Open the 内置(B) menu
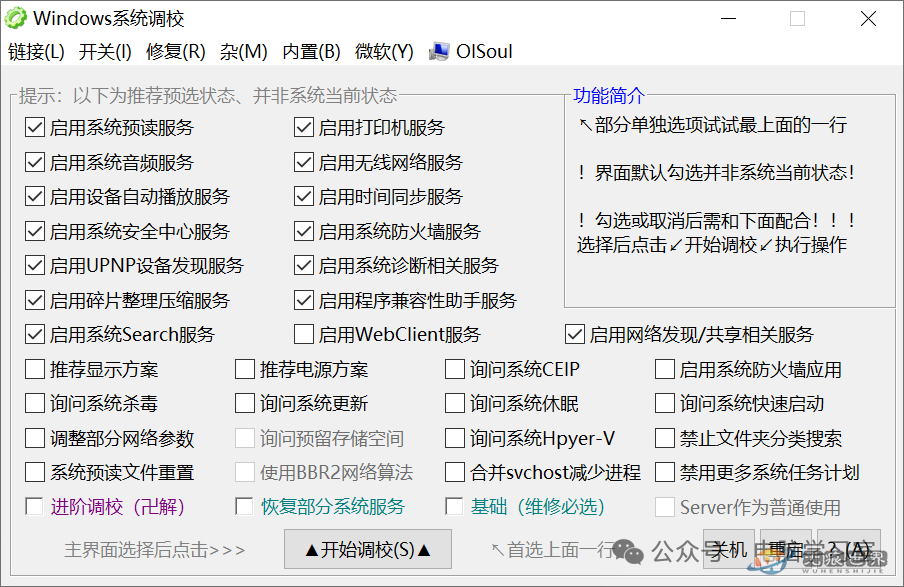This screenshot has height=587, width=904. coord(311,51)
